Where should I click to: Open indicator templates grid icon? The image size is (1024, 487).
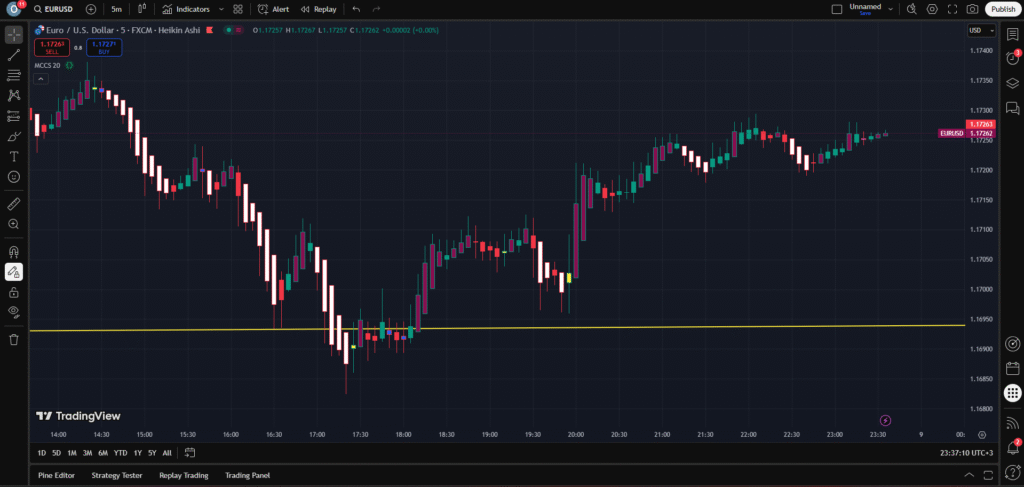point(238,9)
